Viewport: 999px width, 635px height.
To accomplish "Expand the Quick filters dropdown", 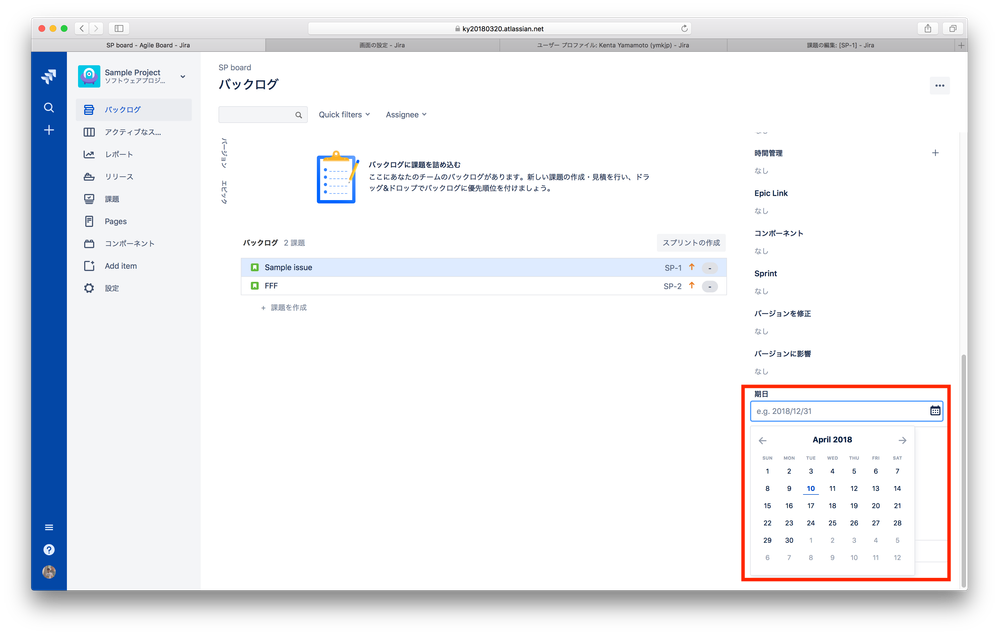I will (x=344, y=115).
